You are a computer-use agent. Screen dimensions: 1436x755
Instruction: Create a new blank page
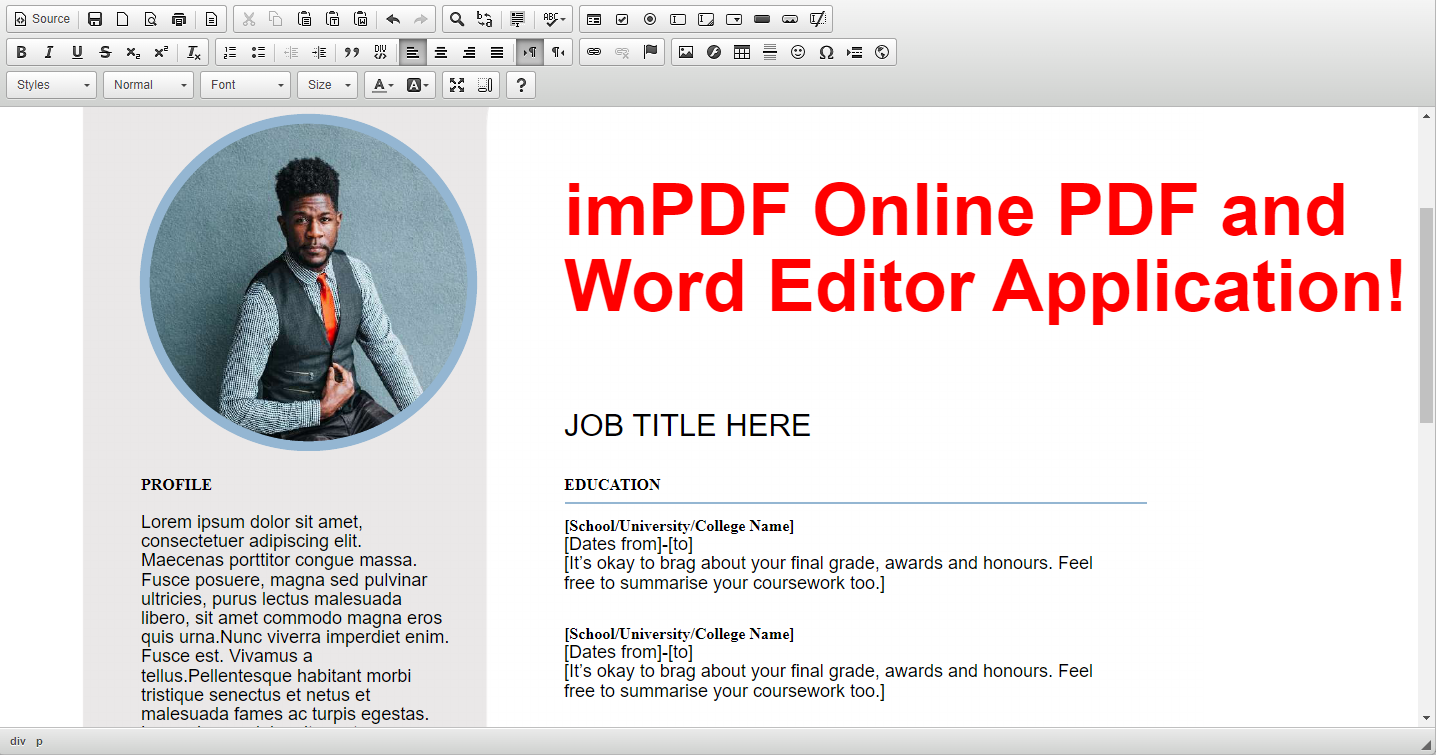pyautogui.click(x=123, y=19)
